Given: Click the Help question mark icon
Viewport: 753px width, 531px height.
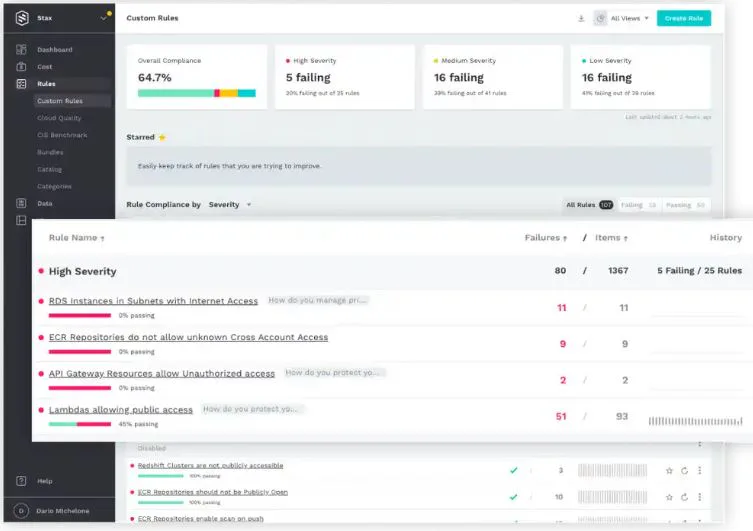Looking at the screenshot, I should [21, 481].
